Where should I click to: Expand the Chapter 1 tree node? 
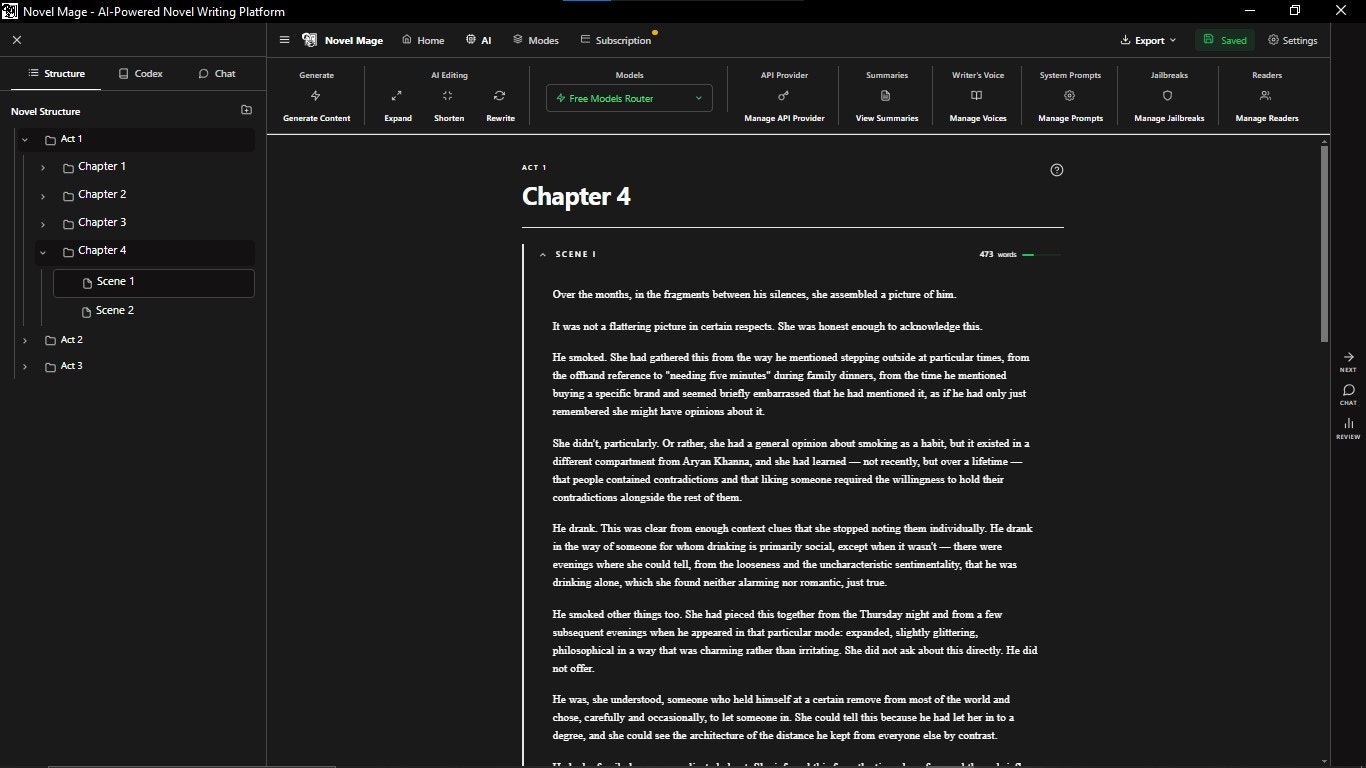click(43, 168)
